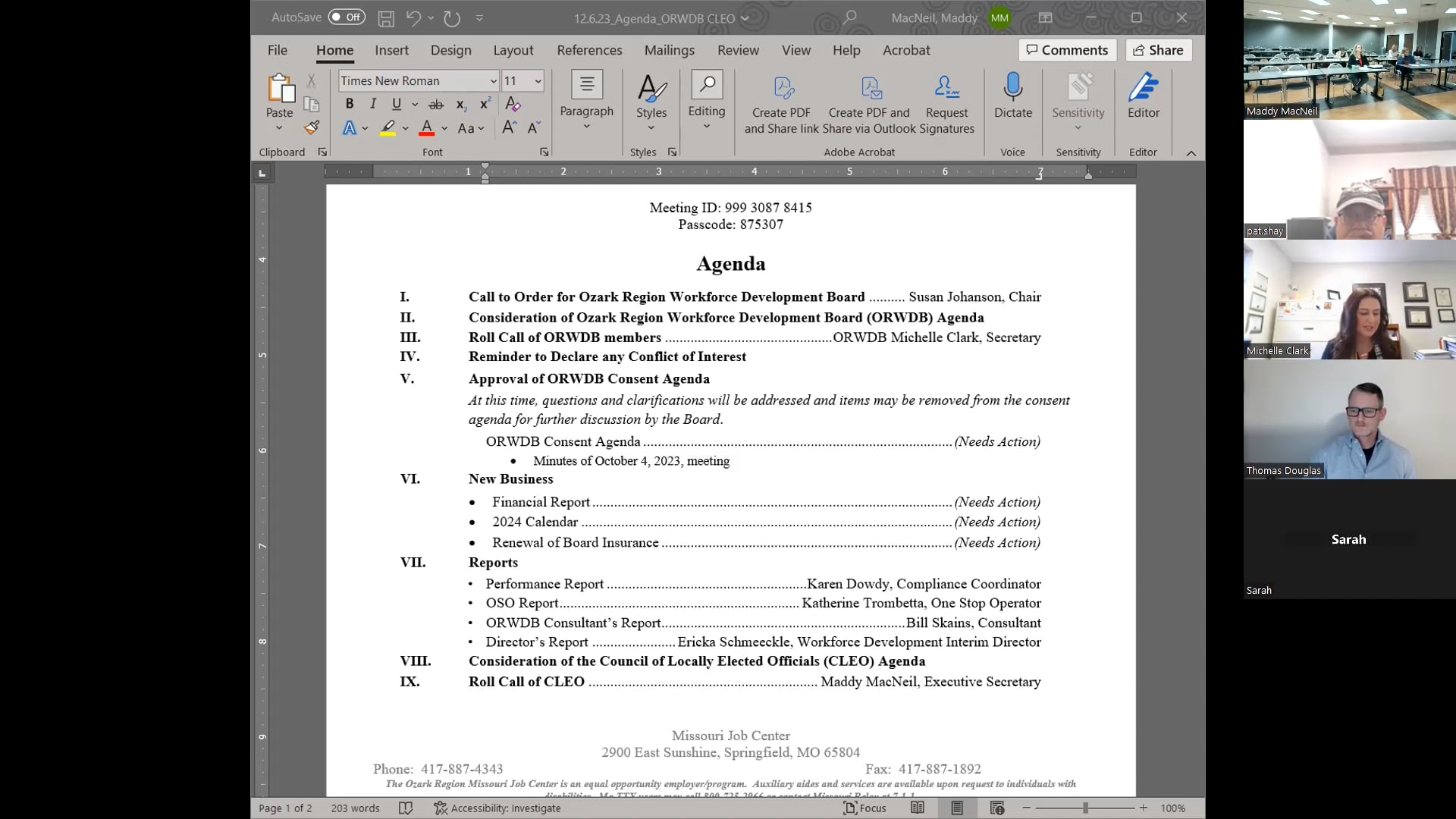Click the Clear All Formatting icon

tap(513, 104)
